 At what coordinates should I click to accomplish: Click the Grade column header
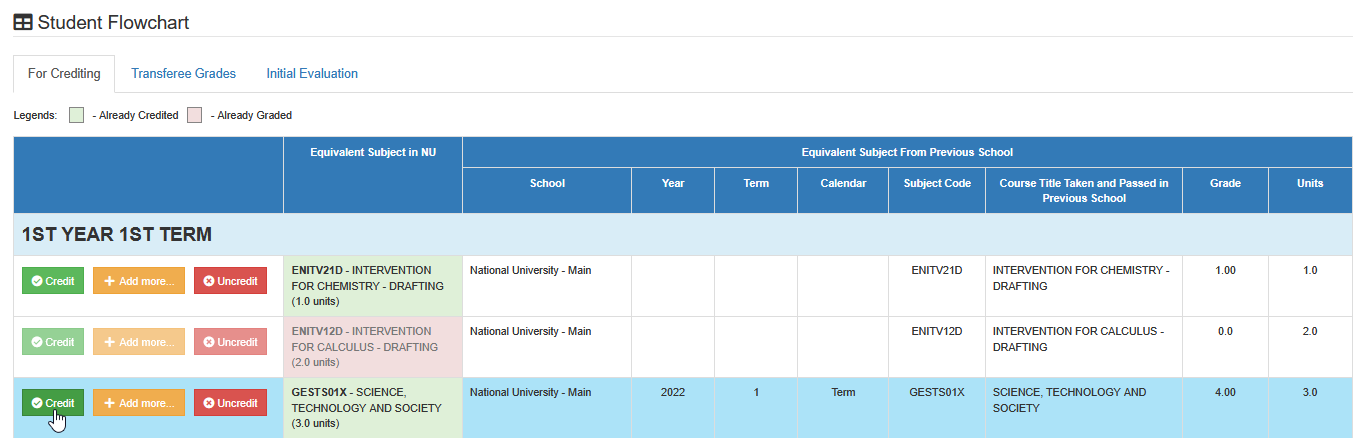tap(1225, 183)
